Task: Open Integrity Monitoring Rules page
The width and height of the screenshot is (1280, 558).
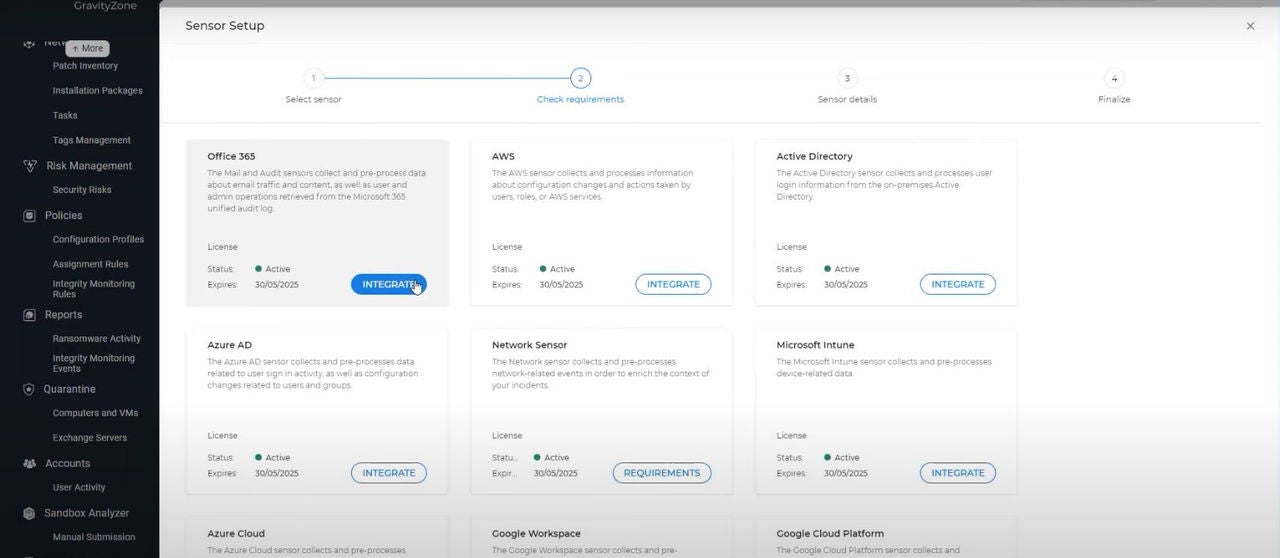Action: 93,289
